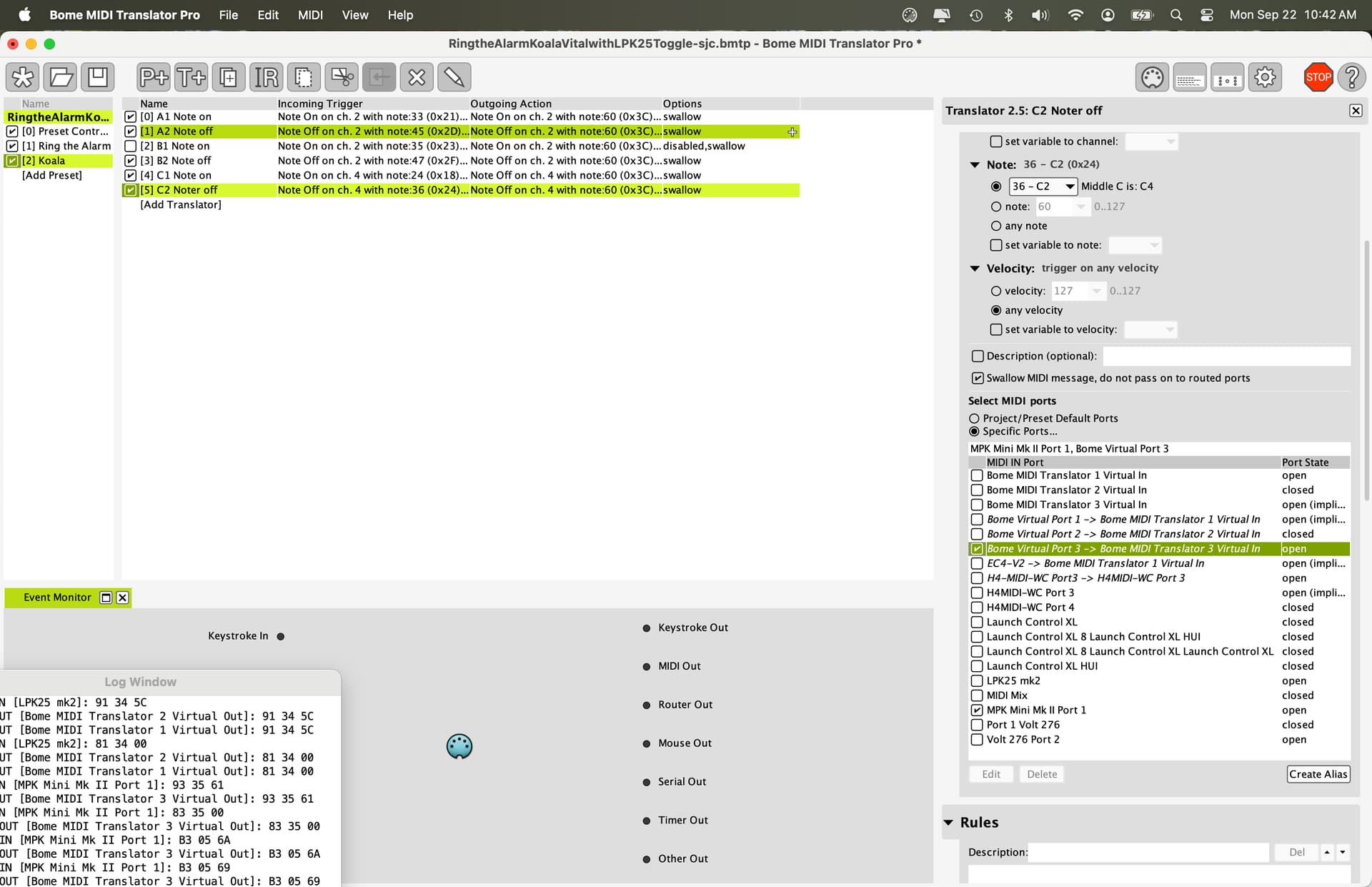Collapse the Note section triangle
The image size is (1372, 887).
click(x=975, y=164)
